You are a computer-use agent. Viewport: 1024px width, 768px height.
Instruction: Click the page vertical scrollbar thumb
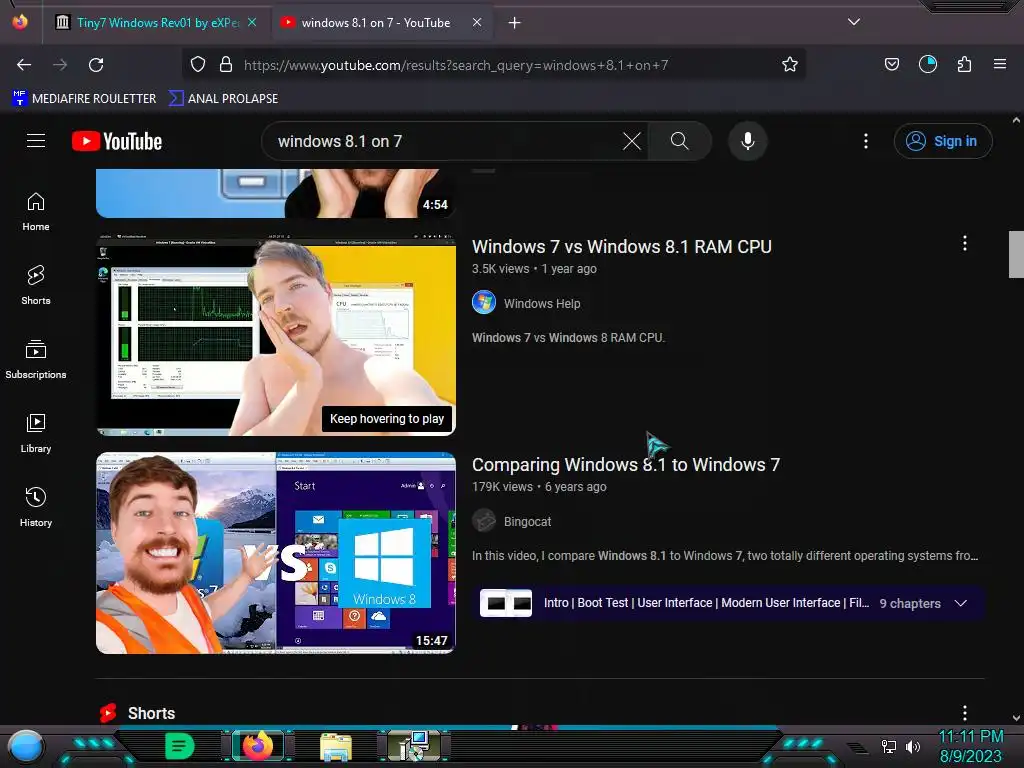click(x=1016, y=254)
